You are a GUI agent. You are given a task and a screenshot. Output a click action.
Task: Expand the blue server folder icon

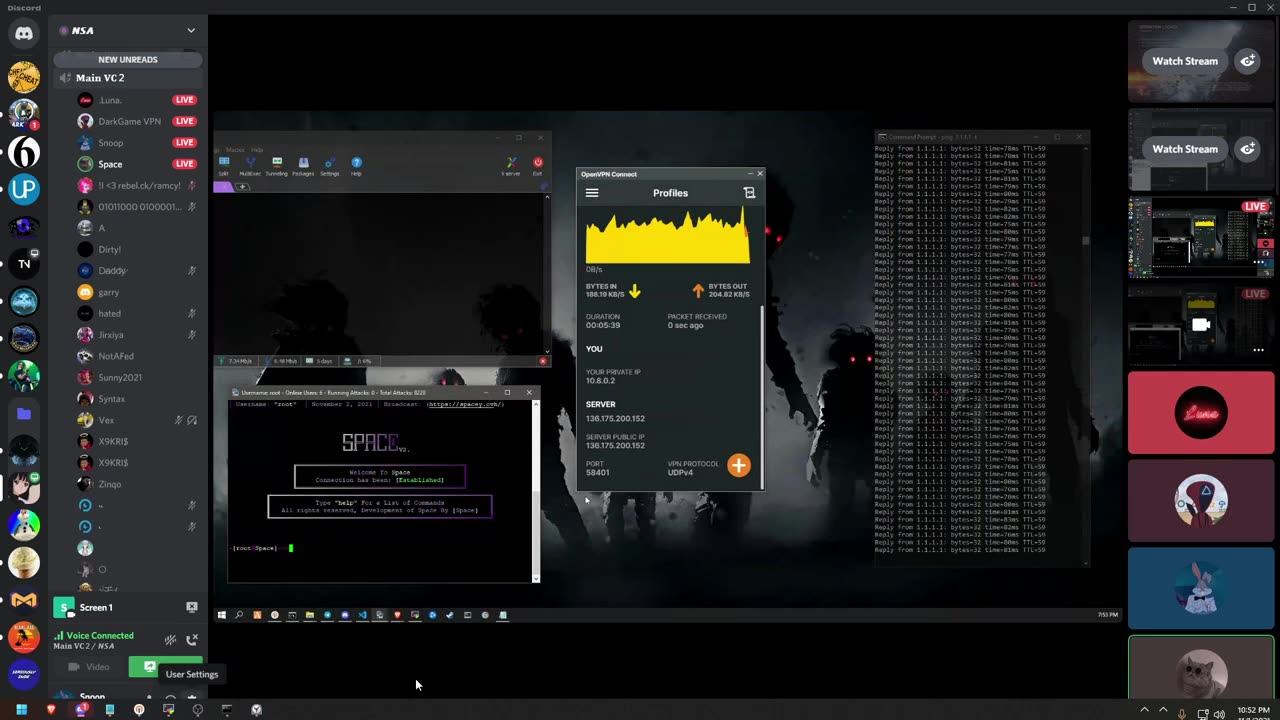24,413
